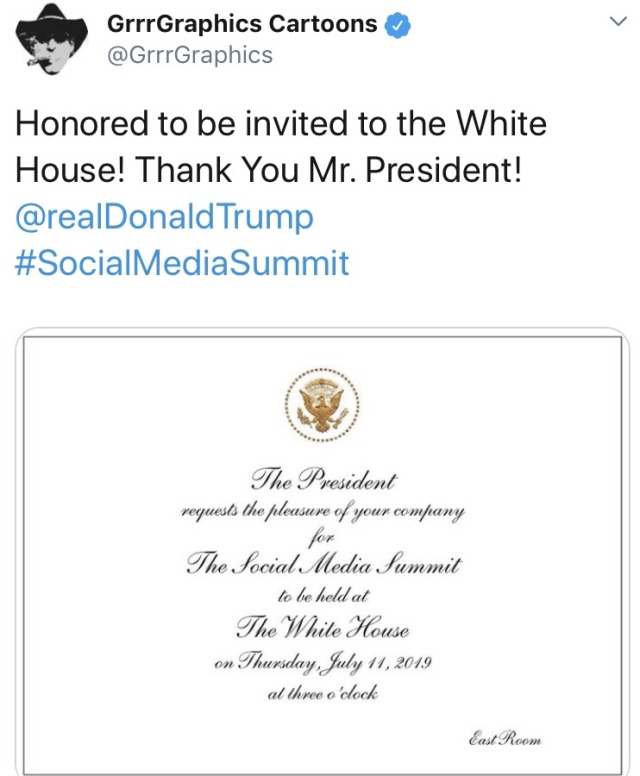Click 'The White House' on the invitation
This screenshot has height=776, width=640.
(322, 629)
